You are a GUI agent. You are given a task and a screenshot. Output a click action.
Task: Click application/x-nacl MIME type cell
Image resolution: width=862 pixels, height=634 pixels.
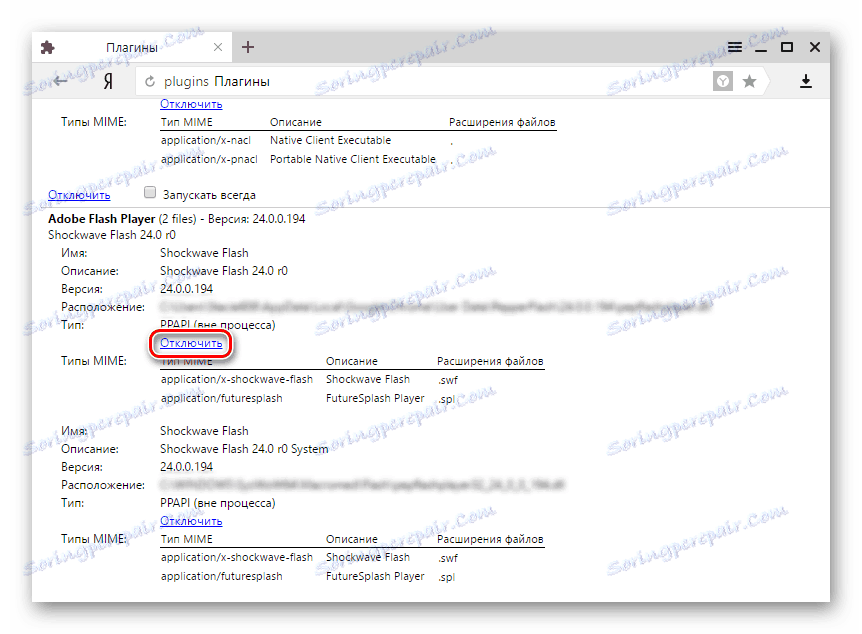pyautogui.click(x=206, y=140)
